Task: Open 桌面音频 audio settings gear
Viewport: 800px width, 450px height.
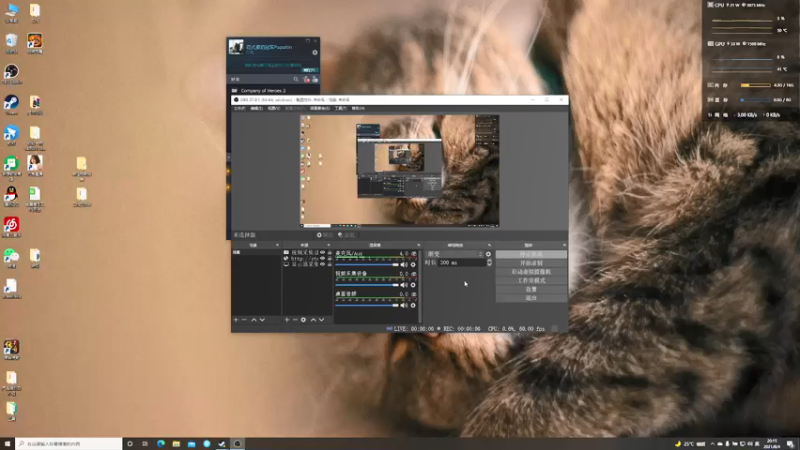Action: [413, 306]
